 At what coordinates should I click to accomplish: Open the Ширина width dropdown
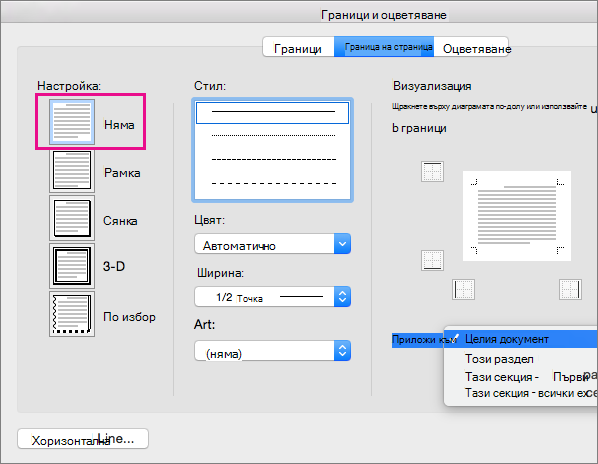coord(272,297)
